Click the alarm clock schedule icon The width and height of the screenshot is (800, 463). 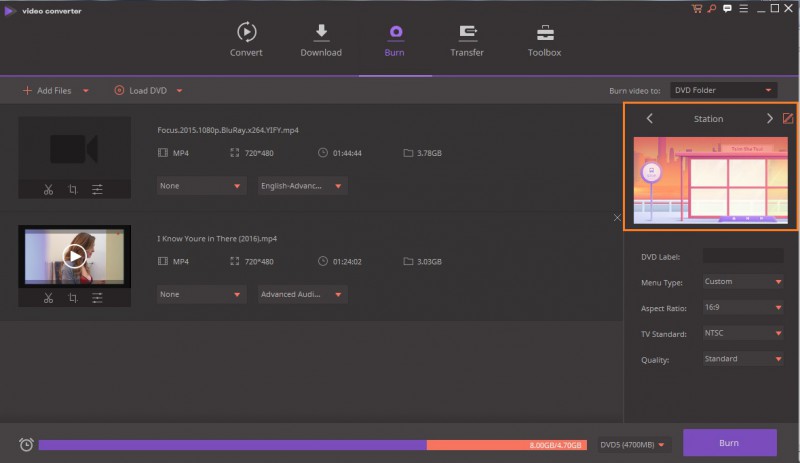click(x=25, y=444)
